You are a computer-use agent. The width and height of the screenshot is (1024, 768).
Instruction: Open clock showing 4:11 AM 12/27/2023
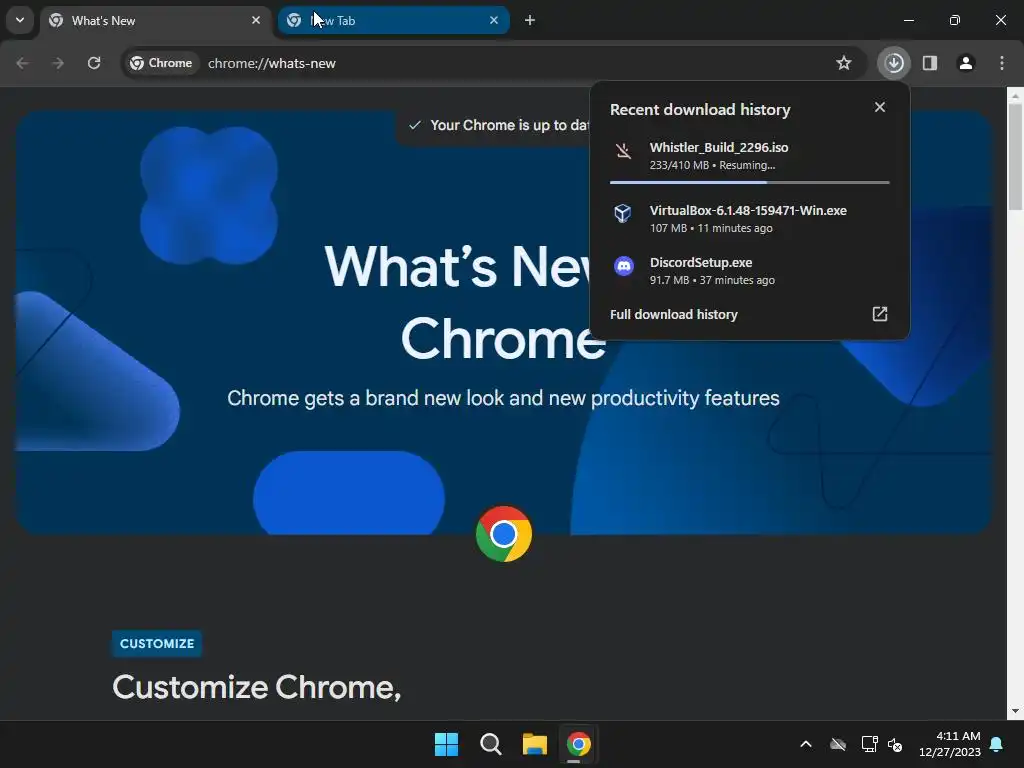coord(950,744)
